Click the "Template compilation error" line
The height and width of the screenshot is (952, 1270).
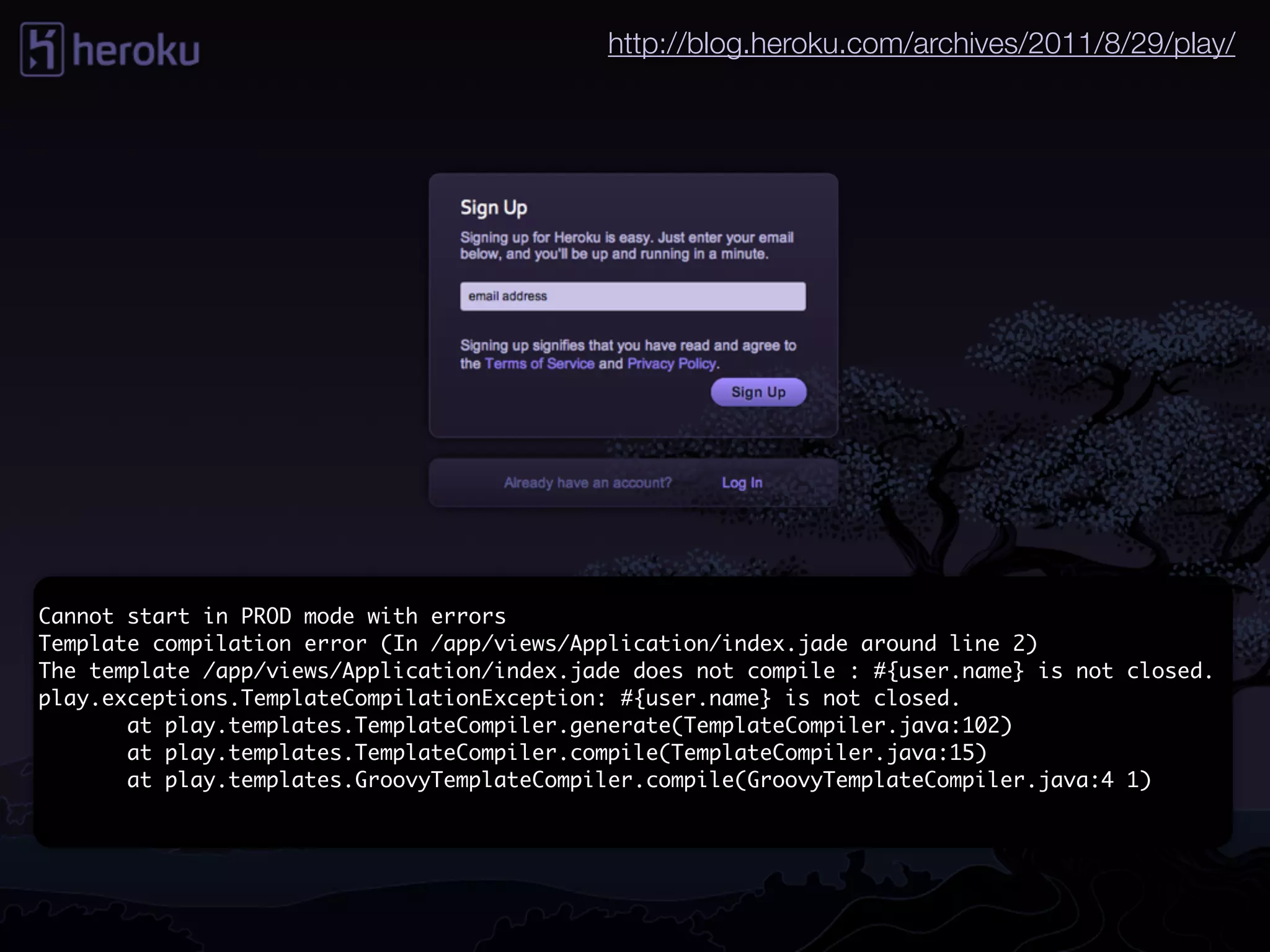click(538, 643)
